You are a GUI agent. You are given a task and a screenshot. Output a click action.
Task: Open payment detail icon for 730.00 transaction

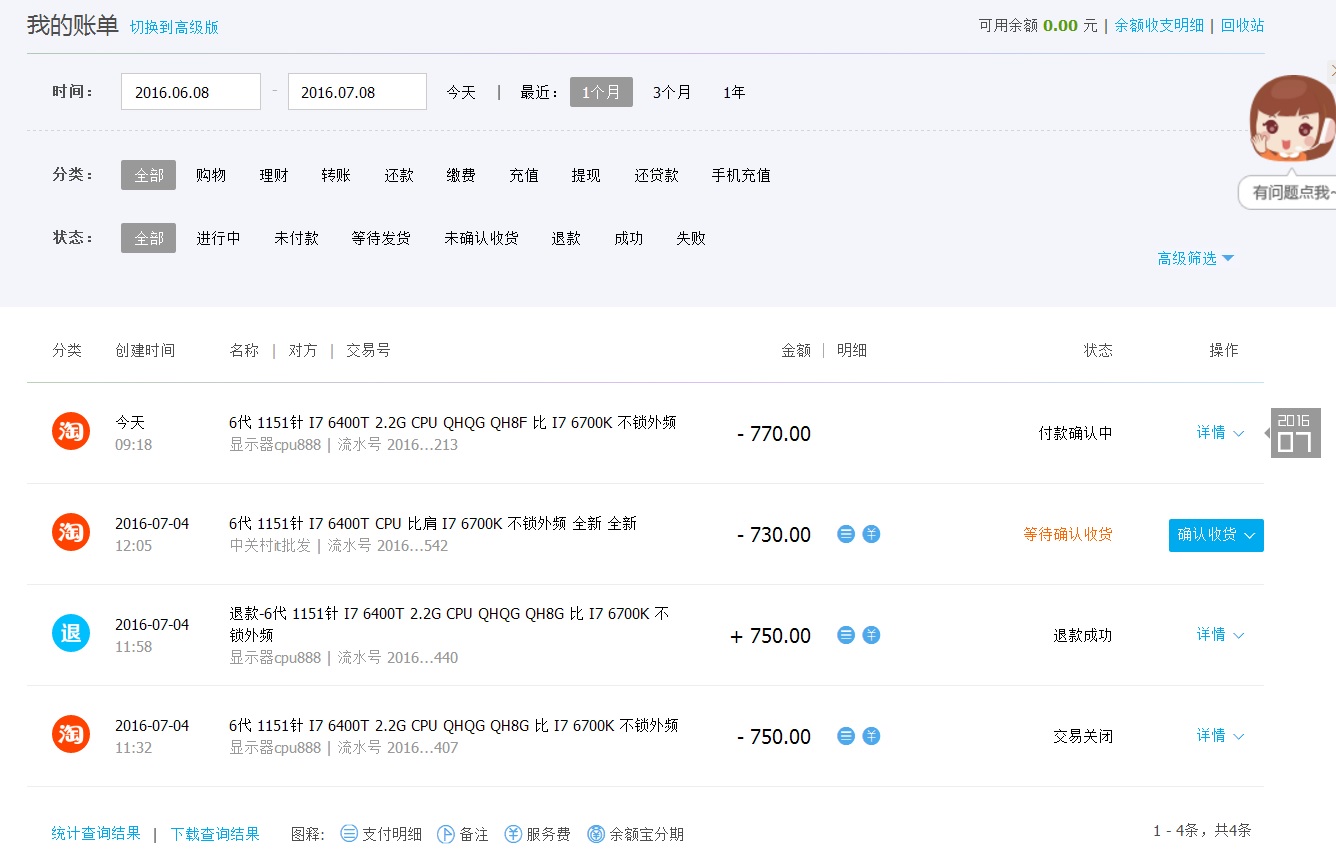pyautogui.click(x=846, y=534)
